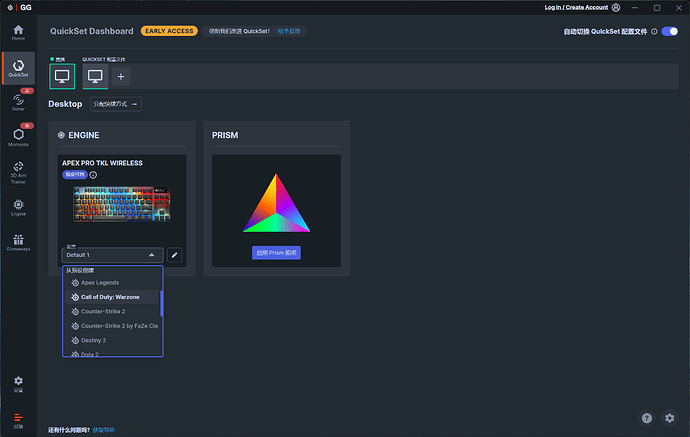Click the blue enable Prism button

point(276,253)
